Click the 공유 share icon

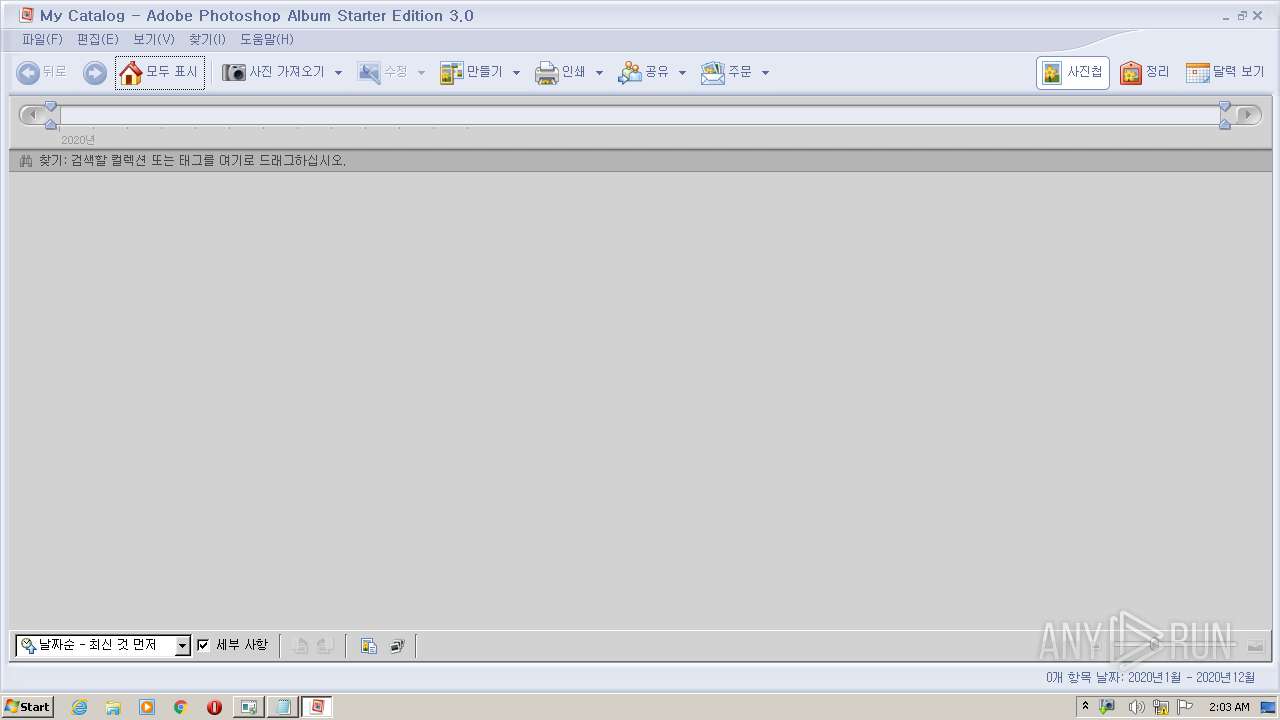click(629, 72)
